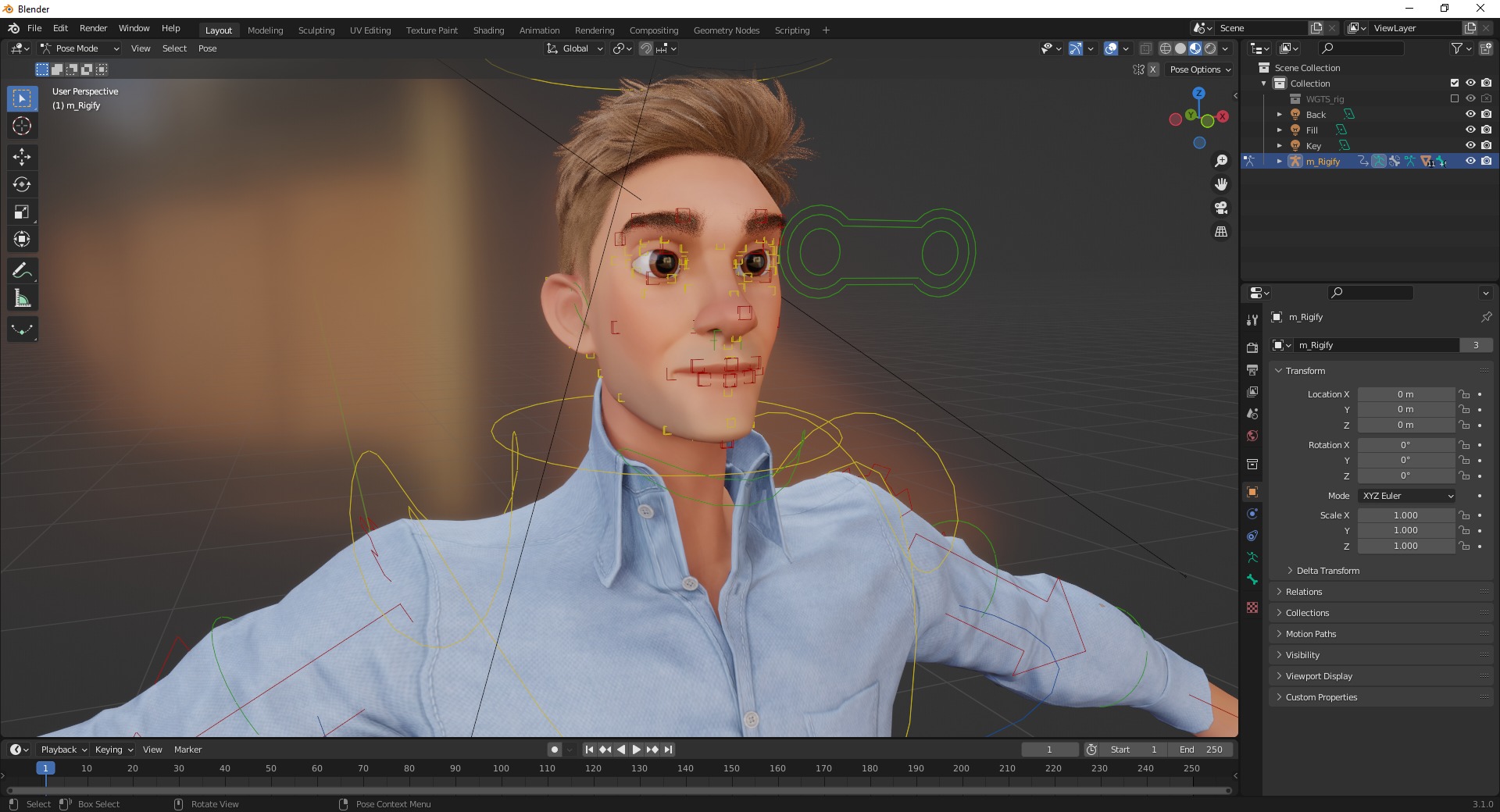Uncheck the Collection exclude checkbox
Viewport: 1500px width, 812px height.
[1455, 84]
